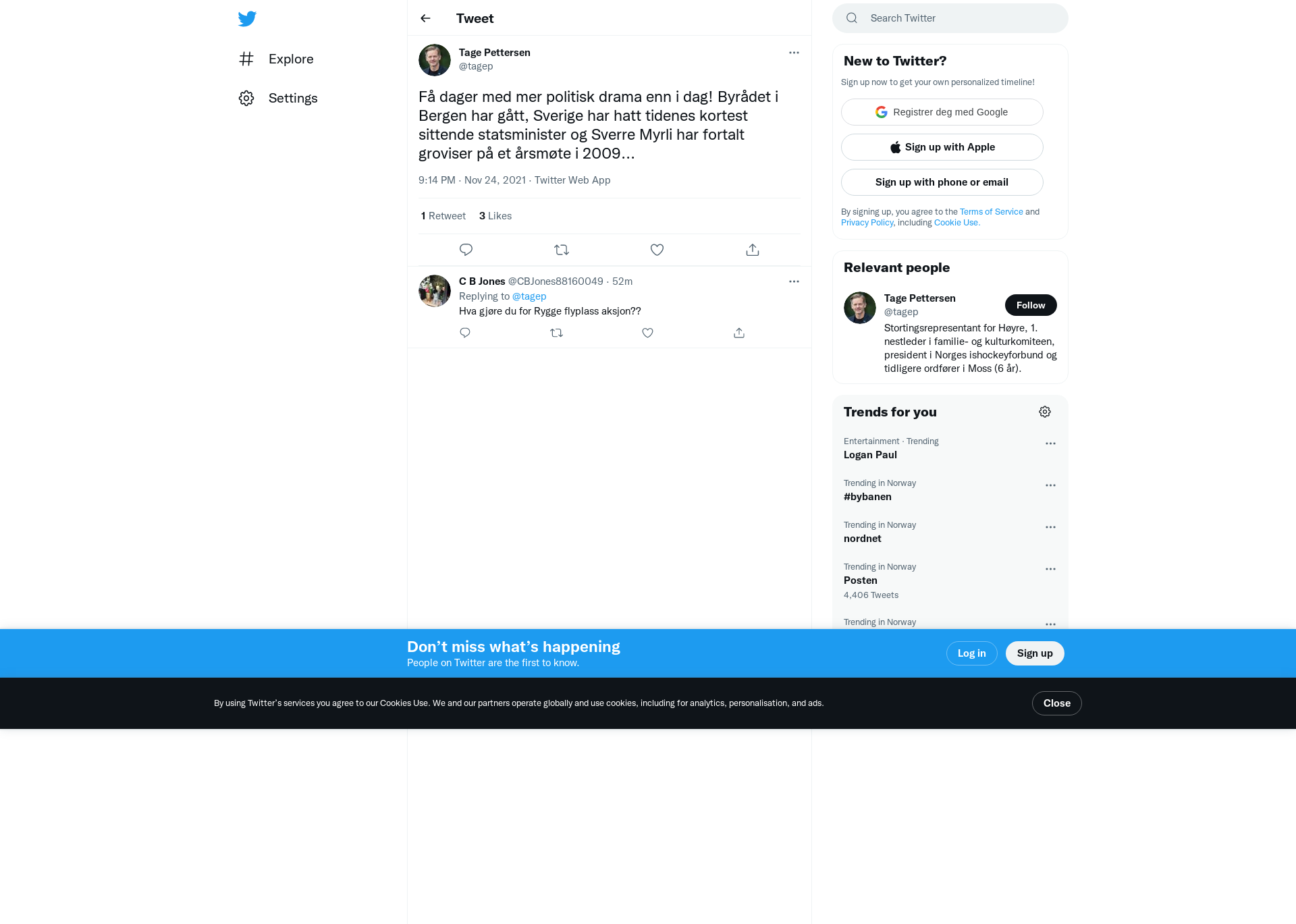1296x924 pixels.
Task: Open more options on C B Jones reply
Action: (794, 281)
